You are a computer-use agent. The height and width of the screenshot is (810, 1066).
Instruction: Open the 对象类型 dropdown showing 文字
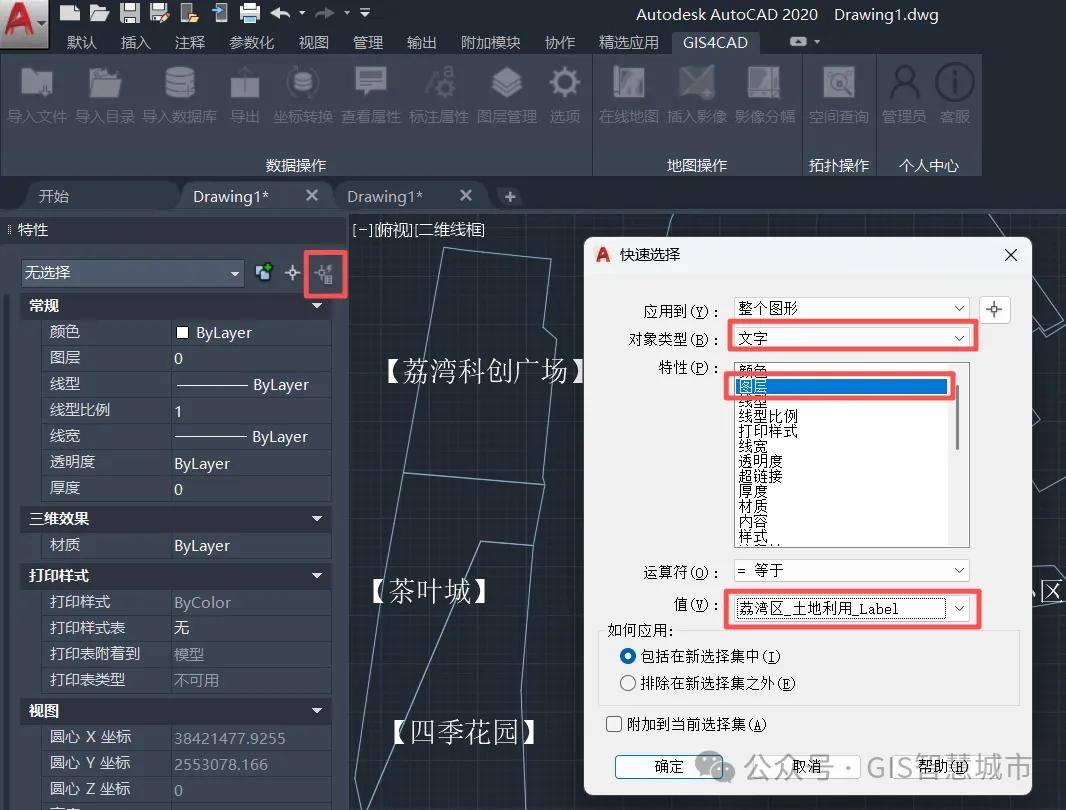tap(852, 339)
